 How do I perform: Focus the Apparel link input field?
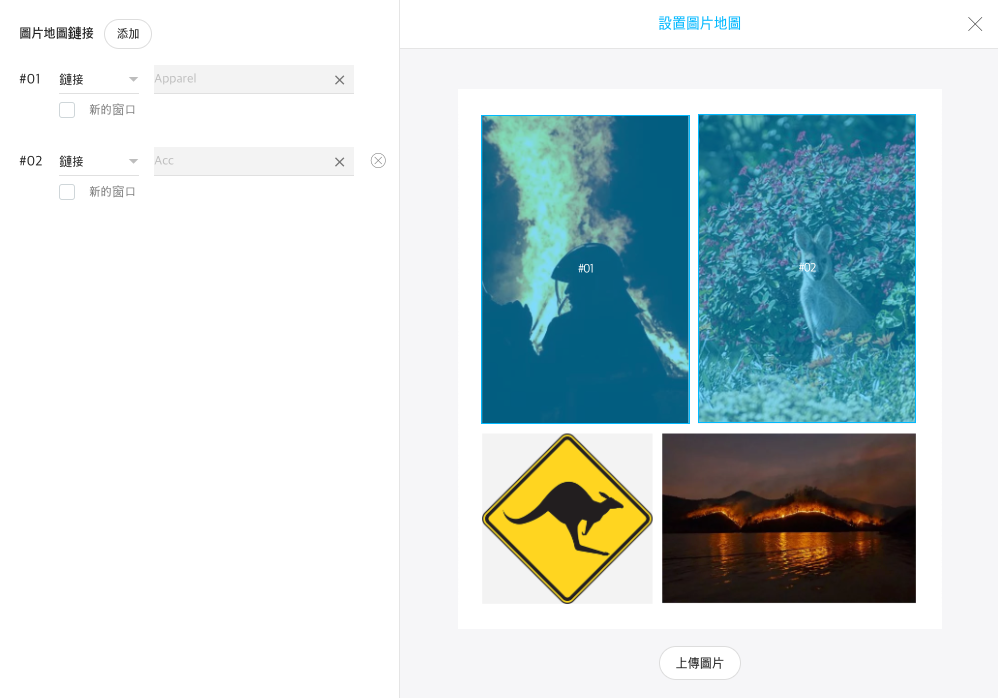(242, 79)
